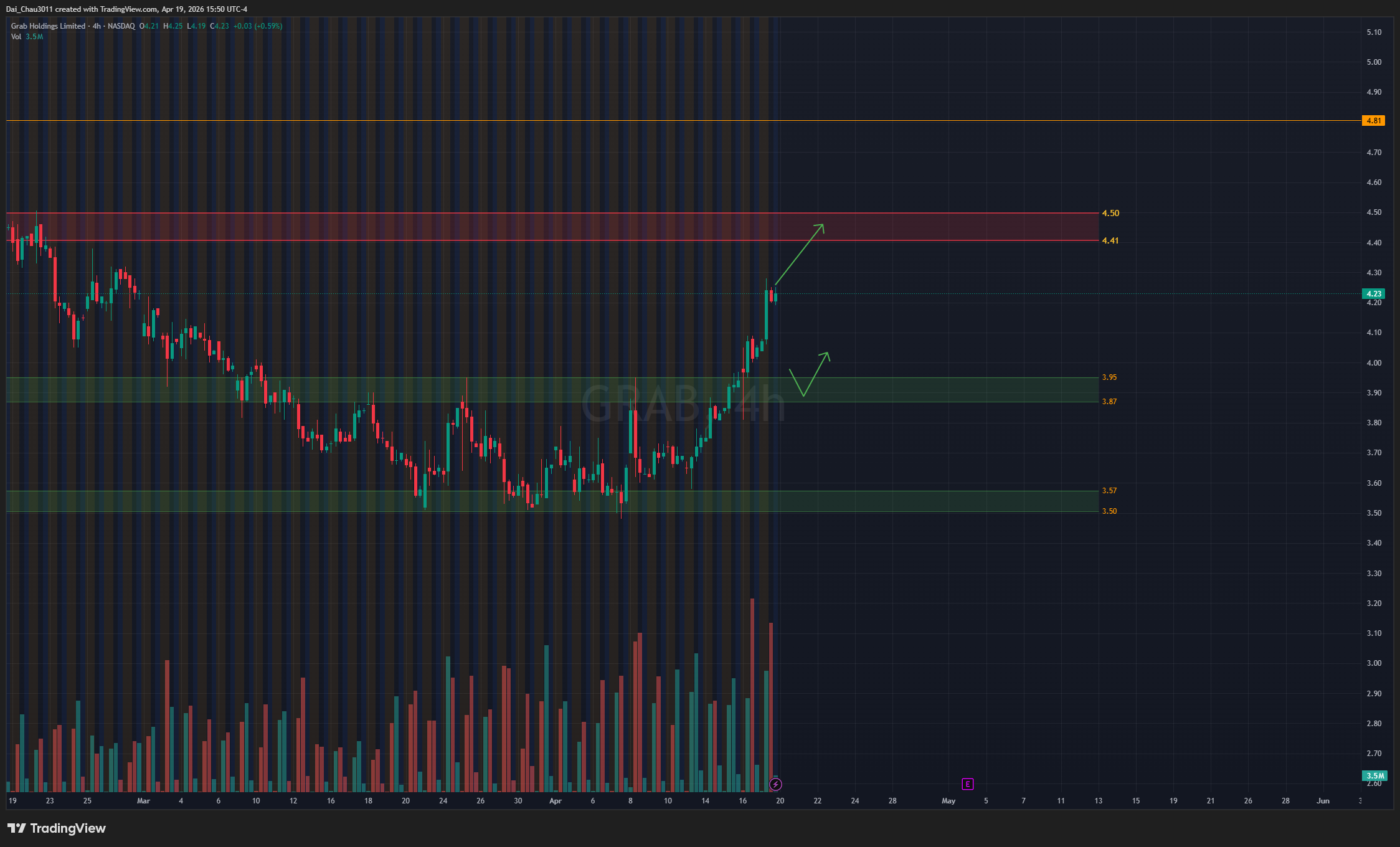This screenshot has height=847, width=1400.
Task: Click the green 4.23 current price tag
Action: click(1373, 294)
